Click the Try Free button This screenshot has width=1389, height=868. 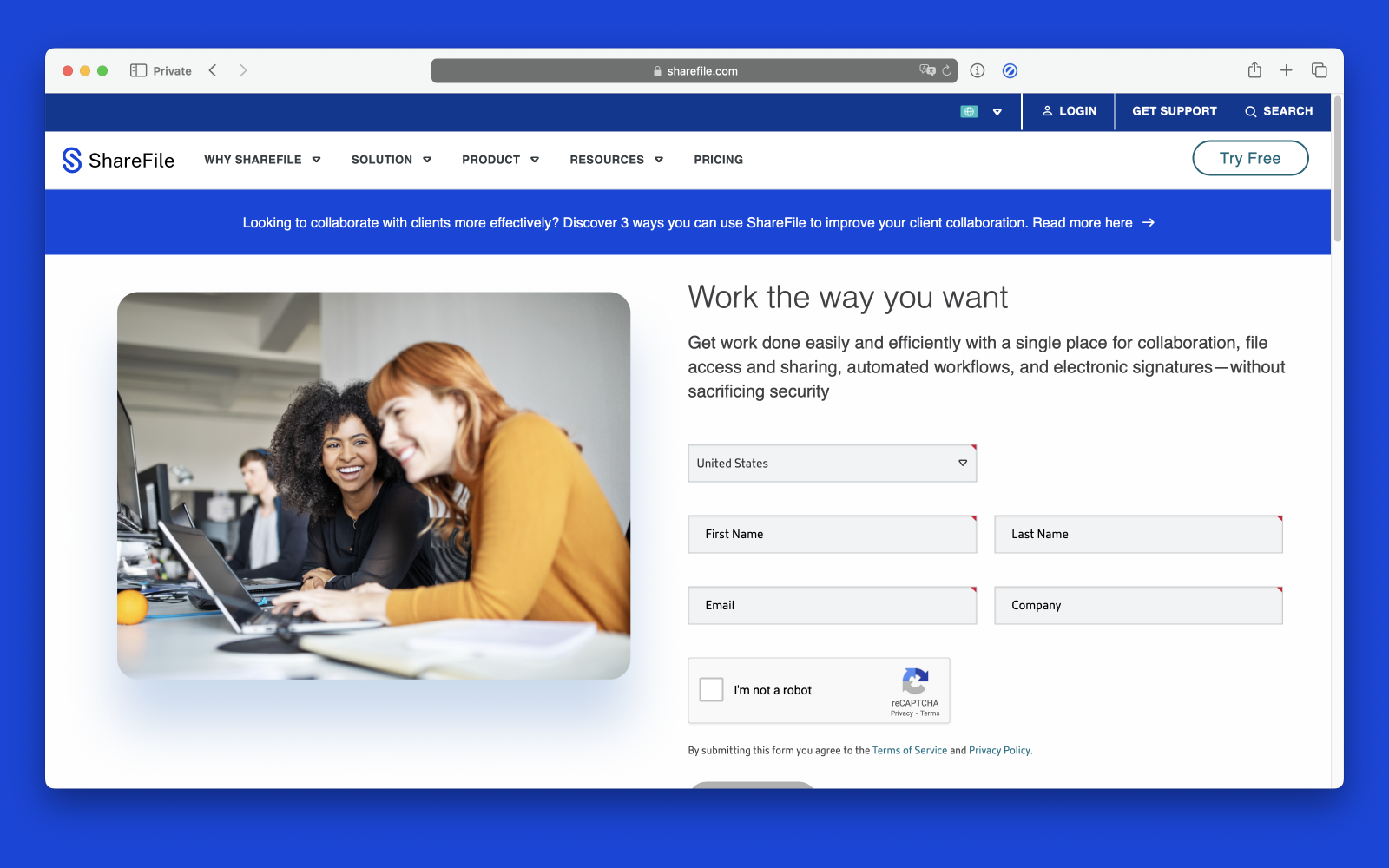point(1250,158)
